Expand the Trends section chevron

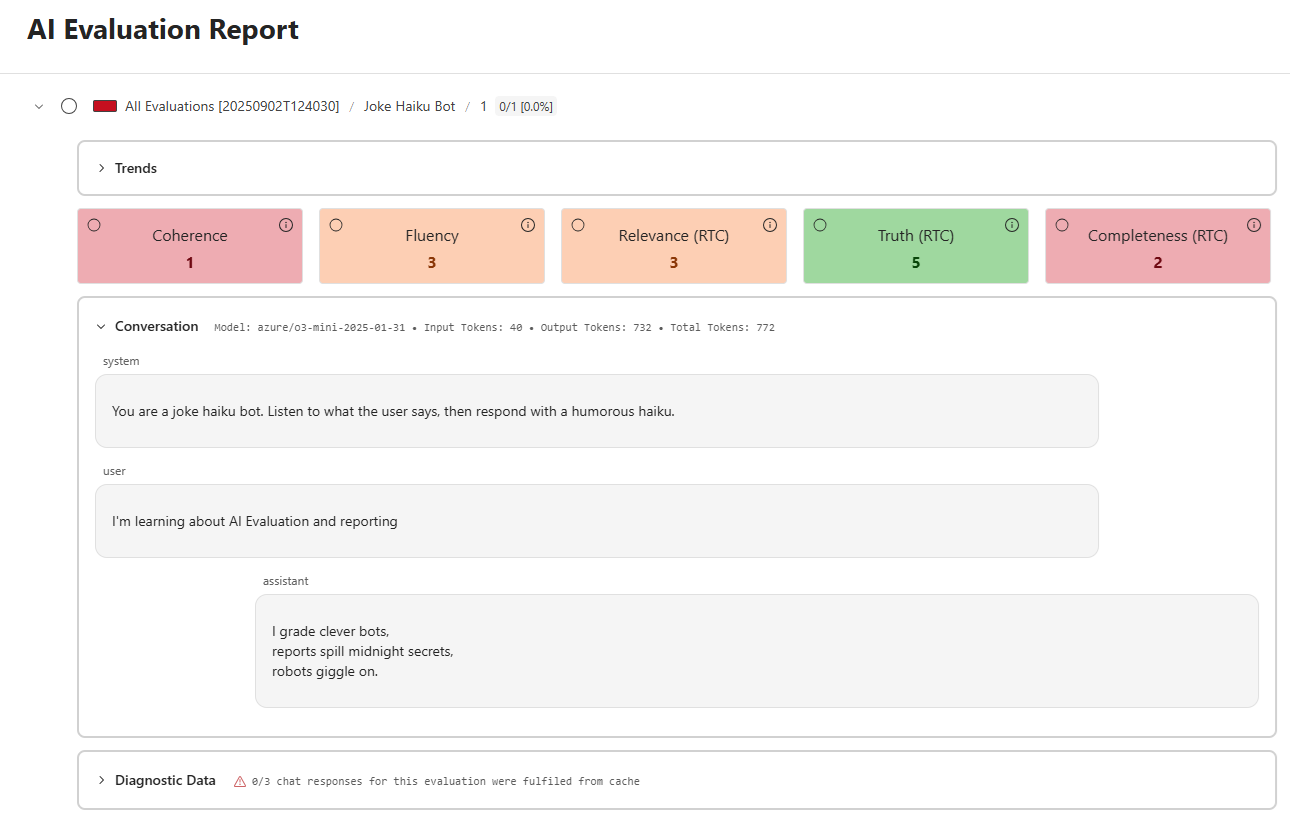click(x=102, y=168)
